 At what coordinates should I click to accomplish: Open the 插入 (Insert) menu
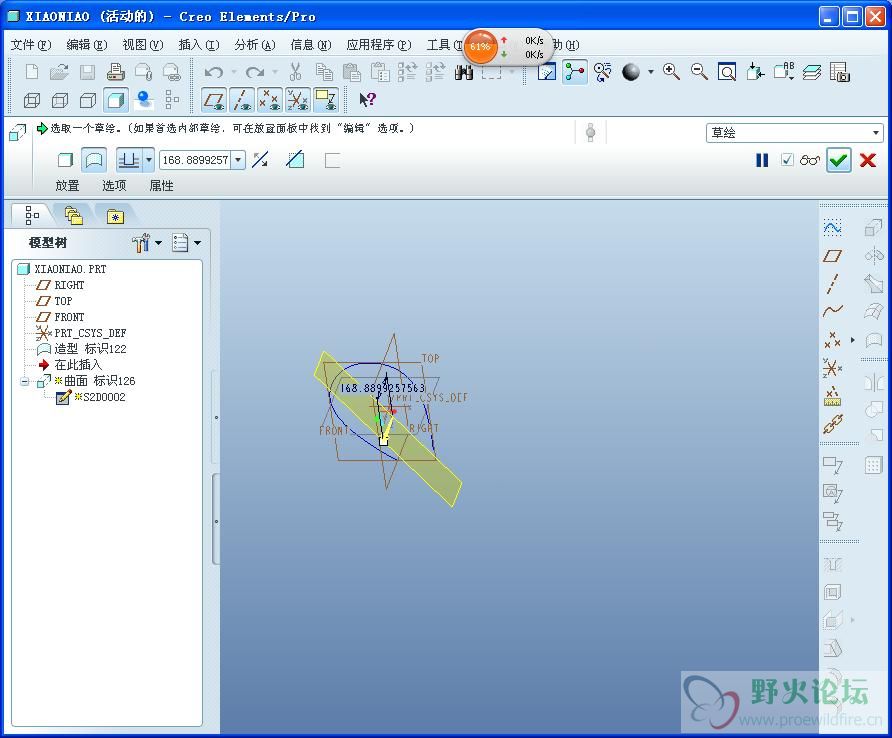(199, 44)
